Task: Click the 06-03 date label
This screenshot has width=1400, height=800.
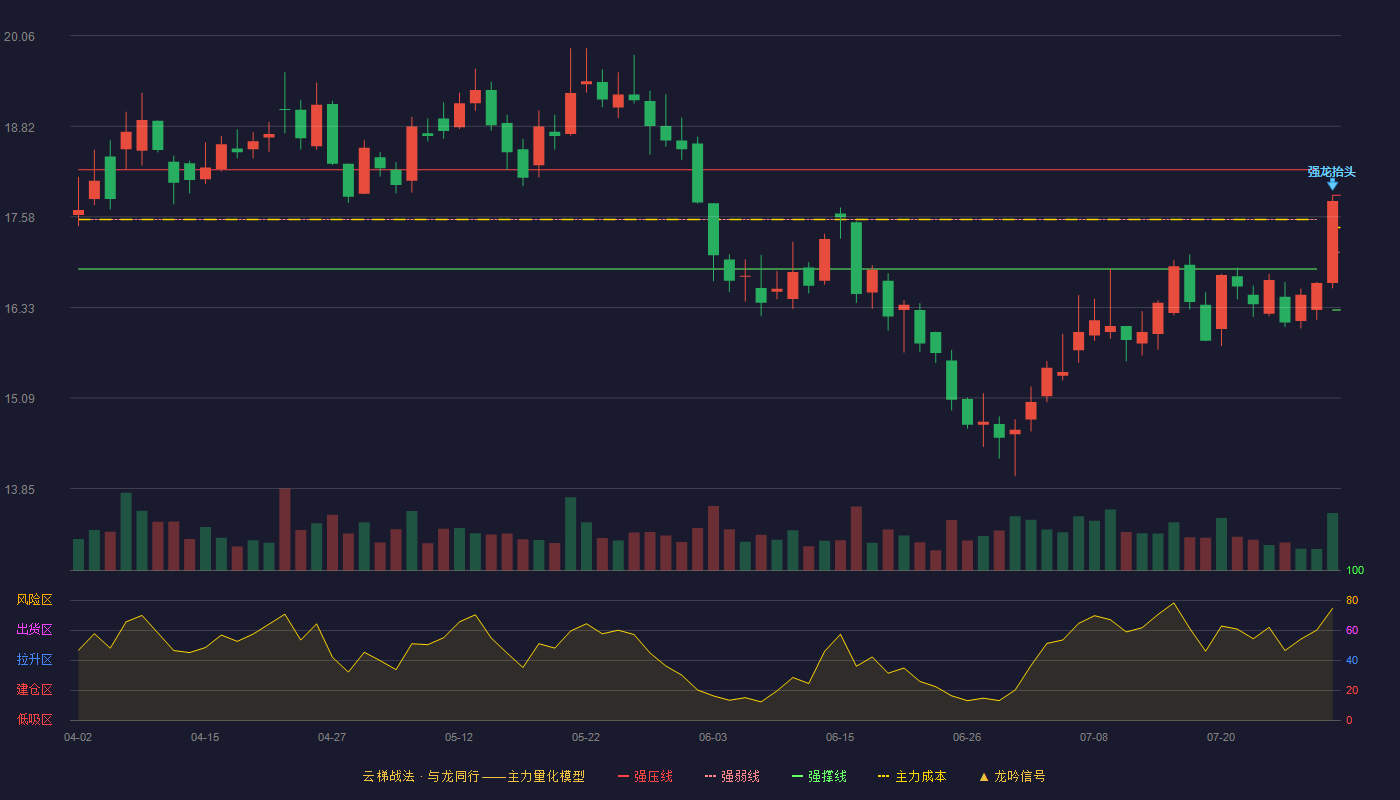Action: pos(713,737)
